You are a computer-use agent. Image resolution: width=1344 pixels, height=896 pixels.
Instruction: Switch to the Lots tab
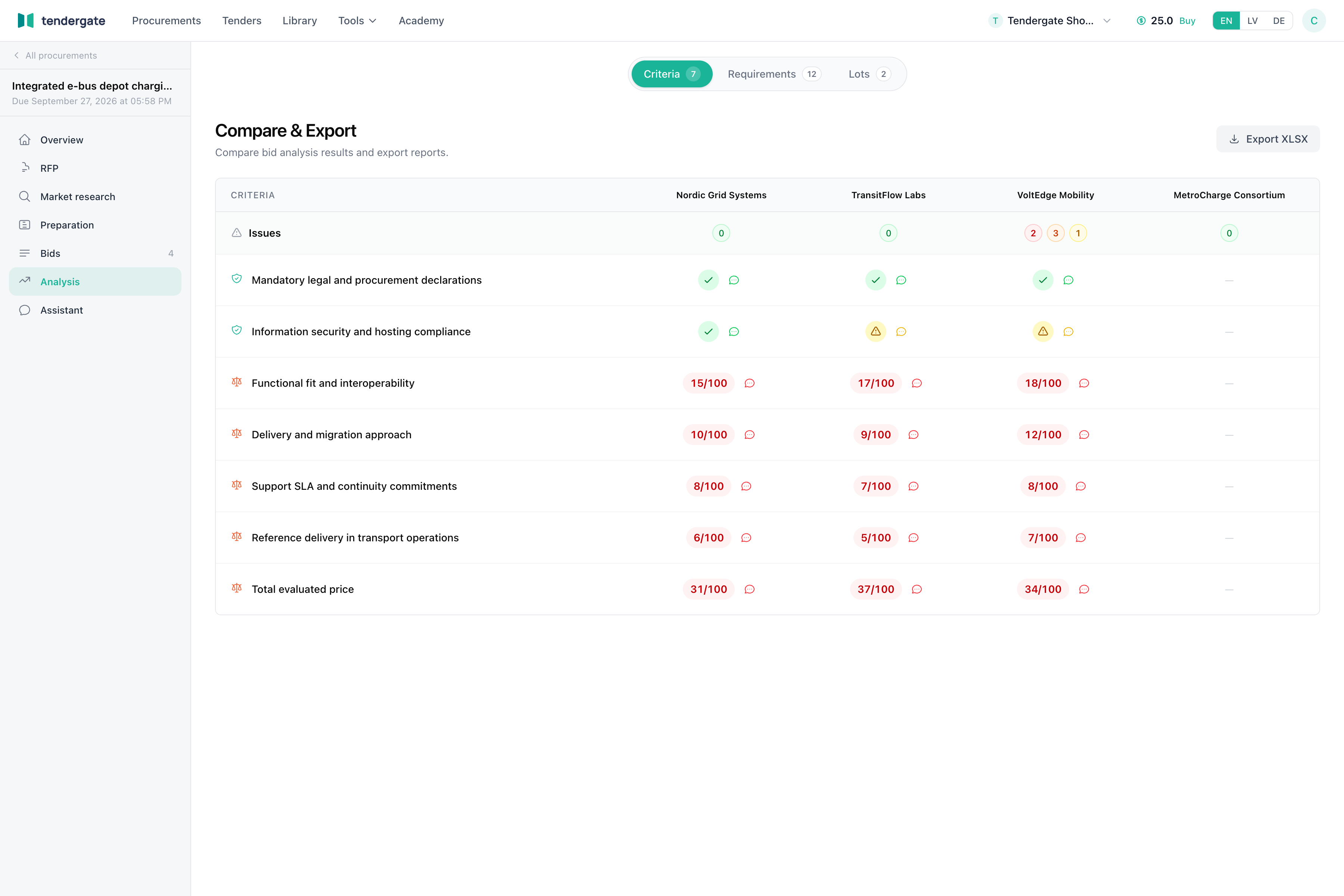[x=869, y=74]
